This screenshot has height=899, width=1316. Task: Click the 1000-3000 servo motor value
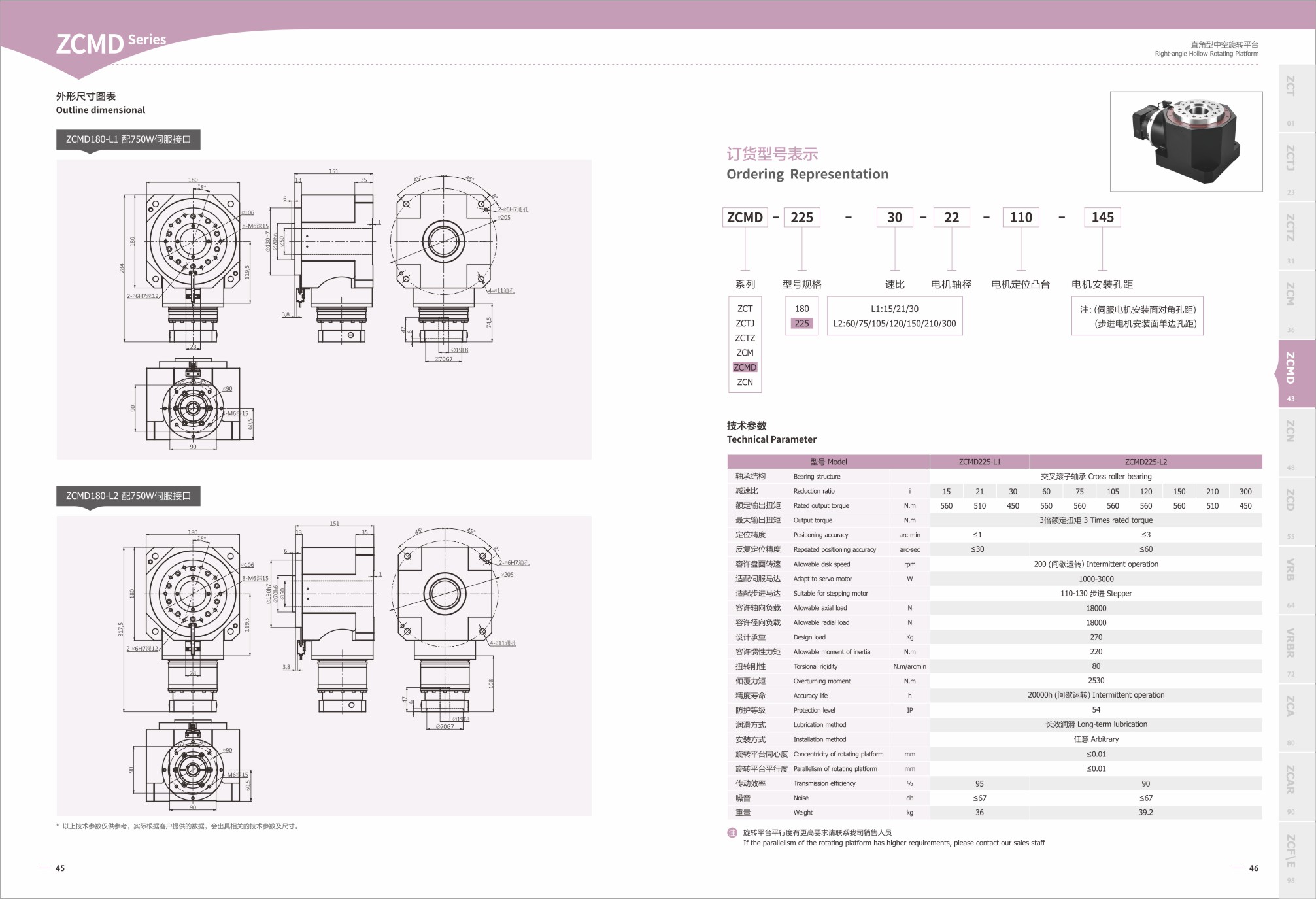pyautogui.click(x=1096, y=579)
